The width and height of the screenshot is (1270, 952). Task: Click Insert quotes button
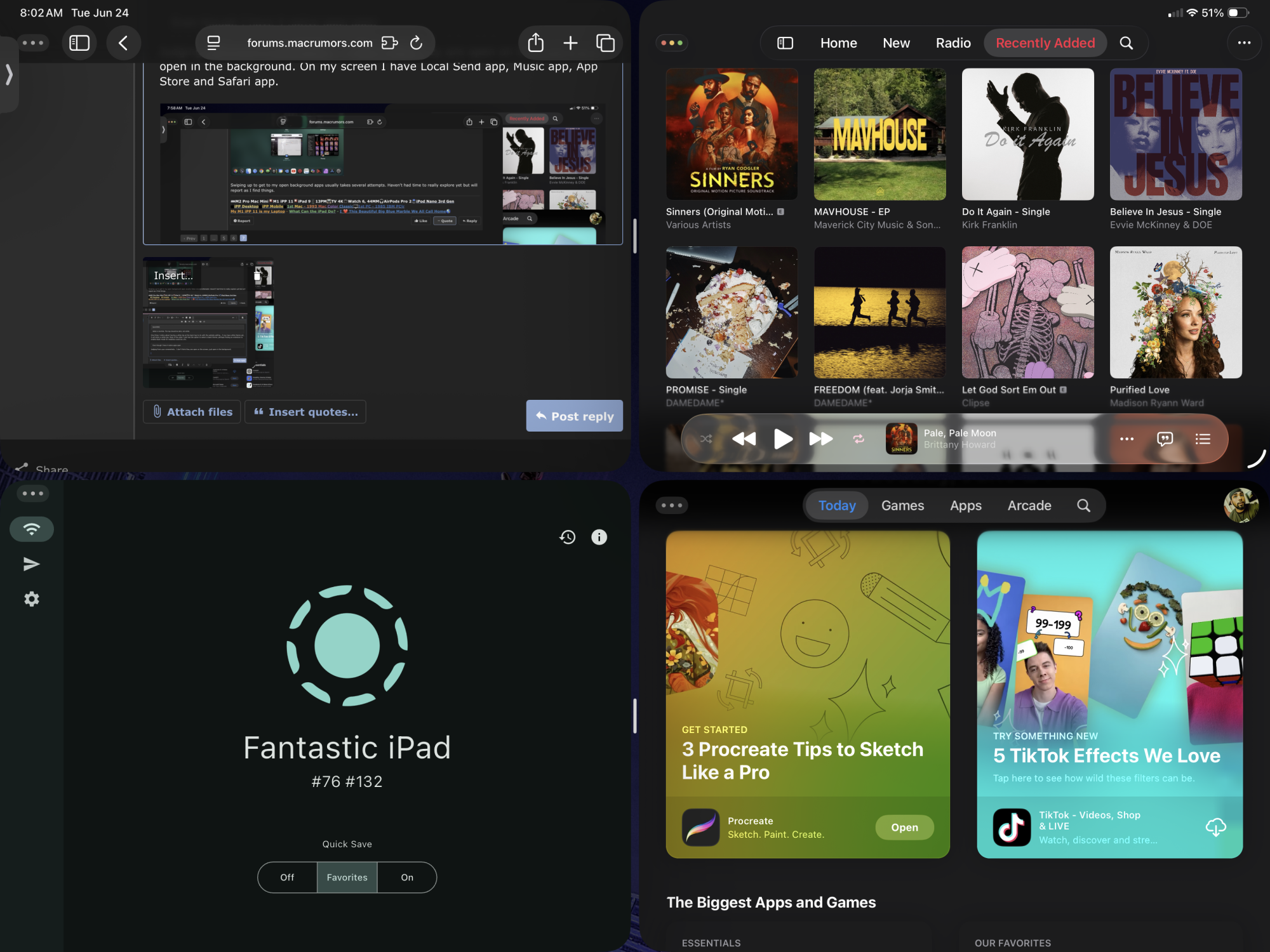(305, 412)
